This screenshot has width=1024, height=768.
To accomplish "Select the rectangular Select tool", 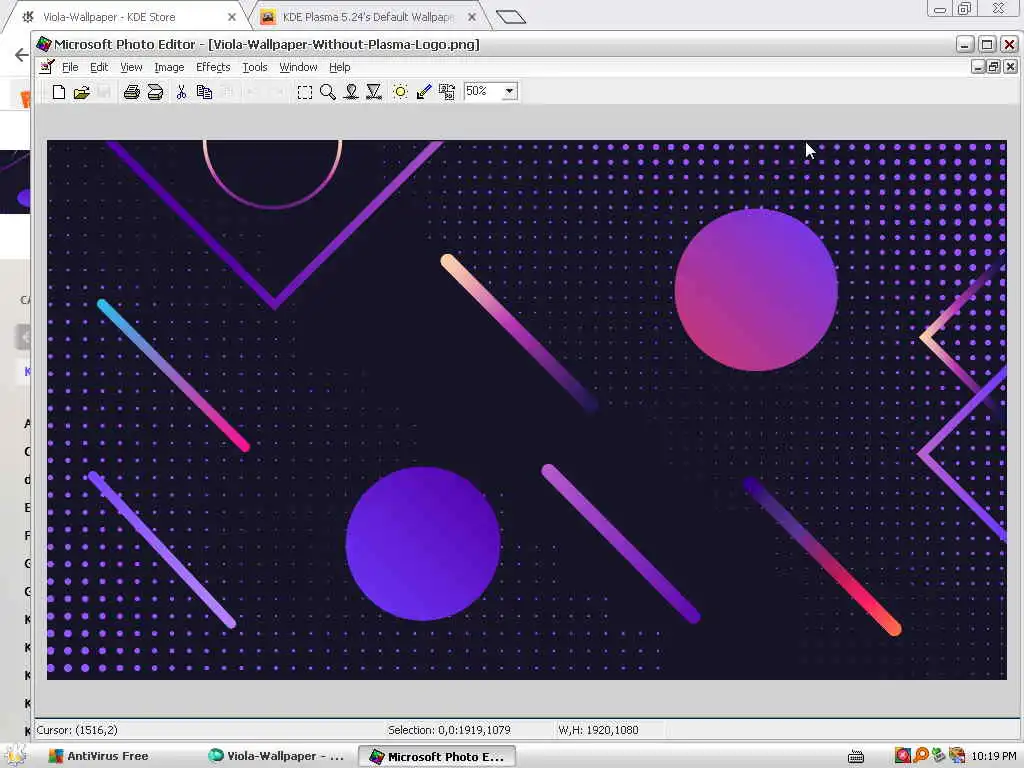I will [x=304, y=92].
